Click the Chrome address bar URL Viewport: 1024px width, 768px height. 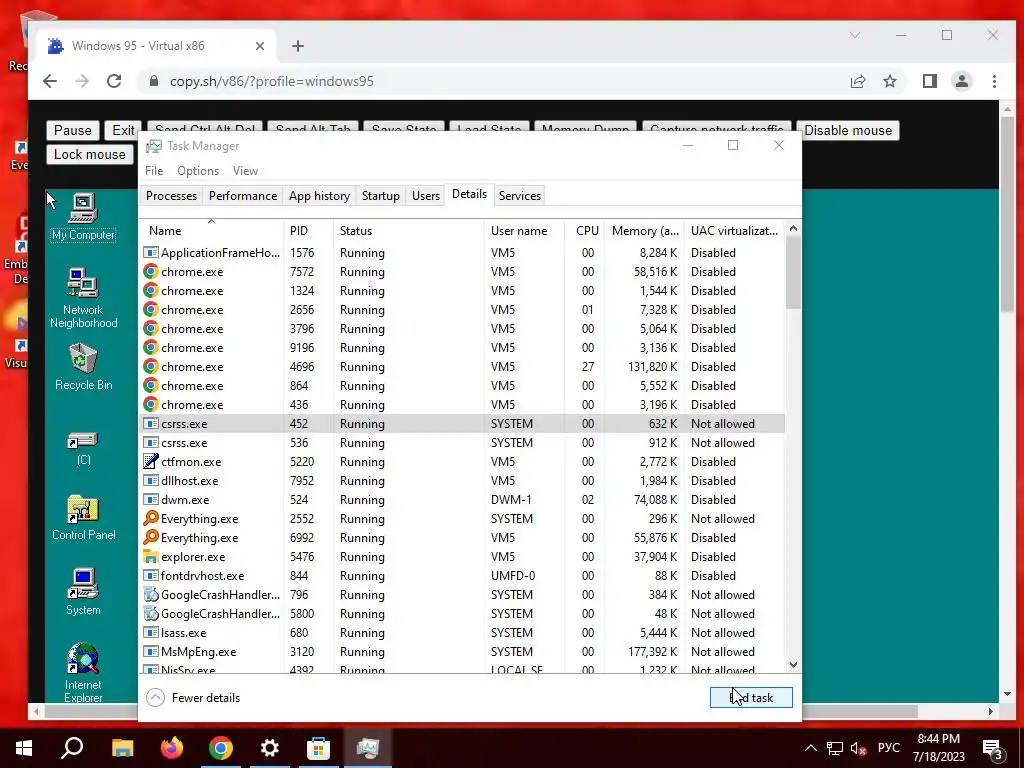pyautogui.click(x=272, y=81)
